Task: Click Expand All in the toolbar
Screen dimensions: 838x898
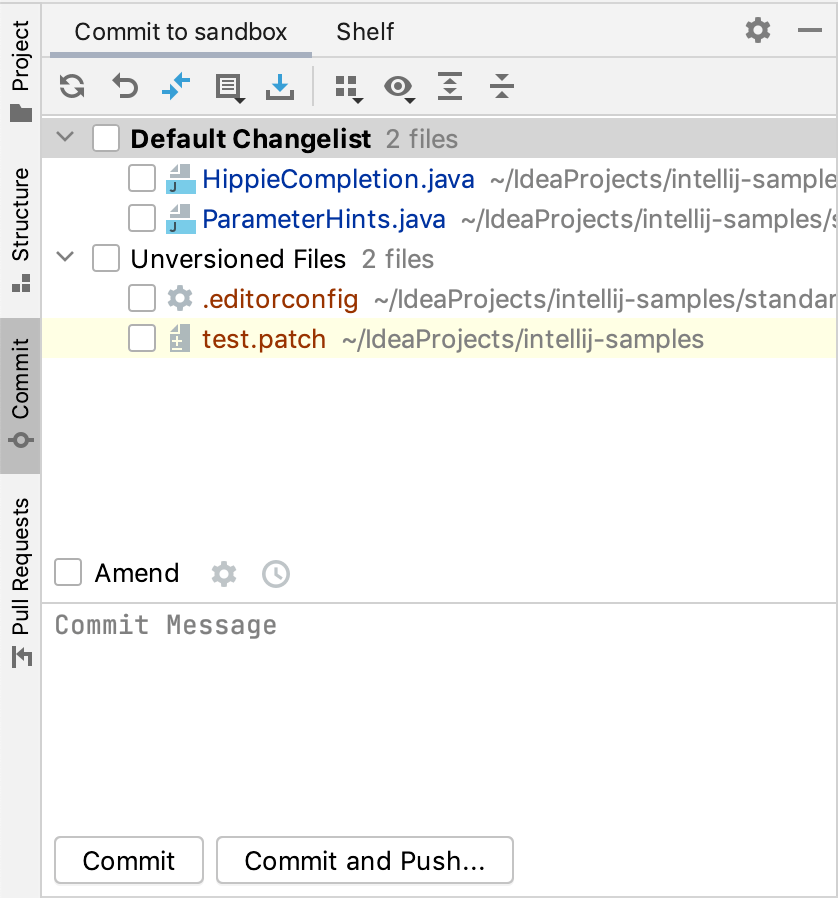Action: [x=450, y=87]
